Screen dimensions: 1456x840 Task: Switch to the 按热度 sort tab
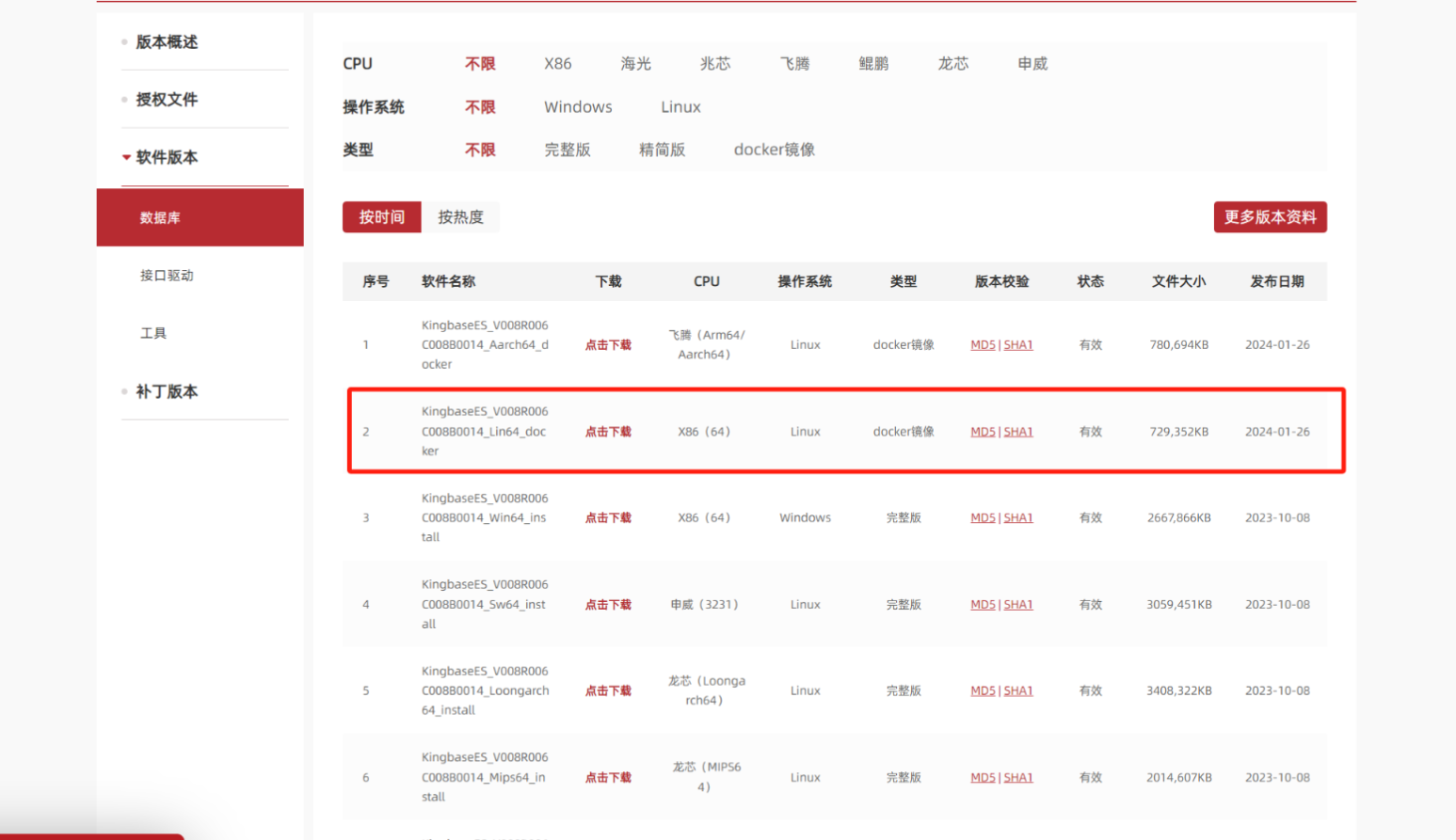(x=460, y=217)
